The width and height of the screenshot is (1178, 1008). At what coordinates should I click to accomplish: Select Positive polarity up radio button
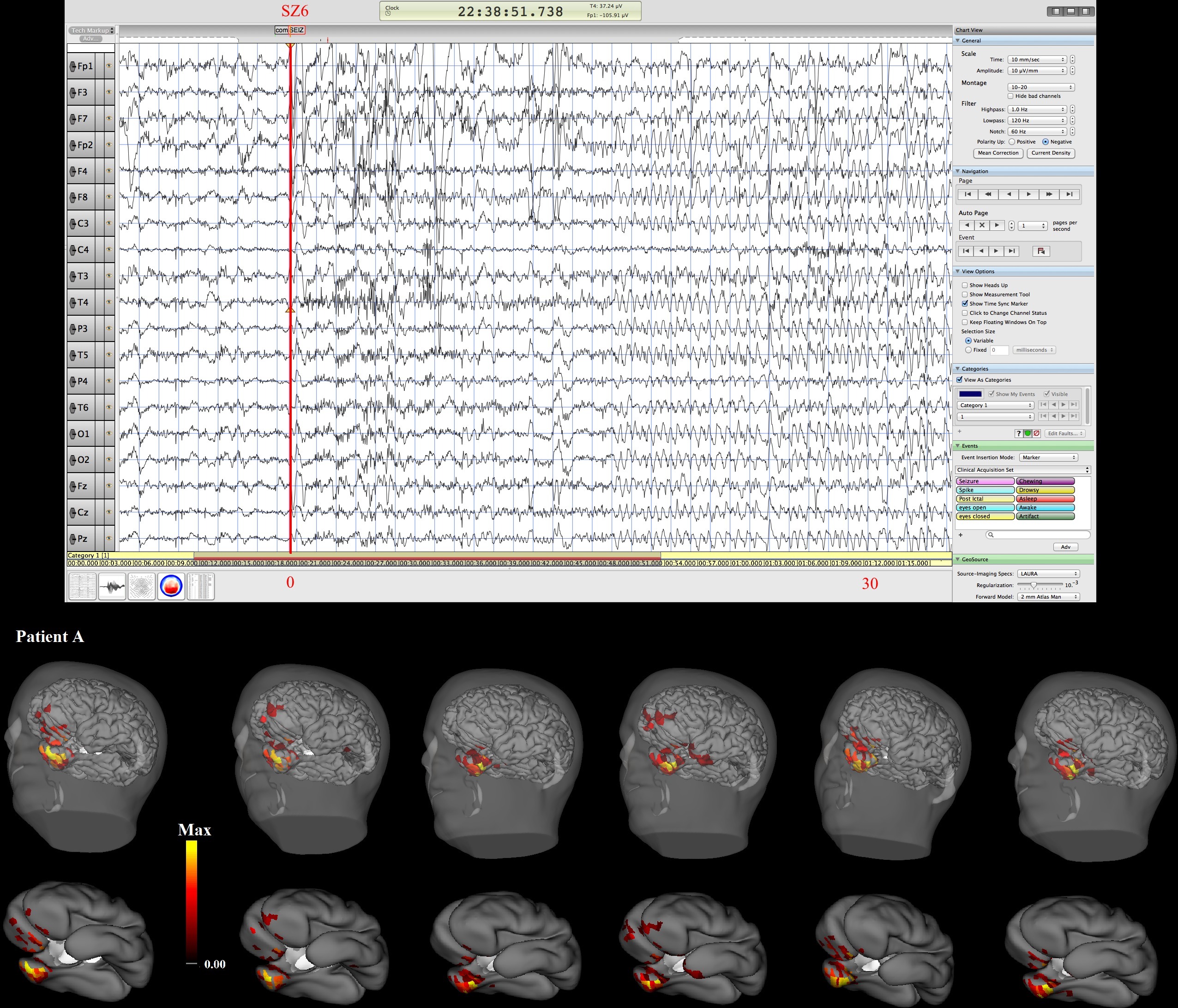(1012, 142)
